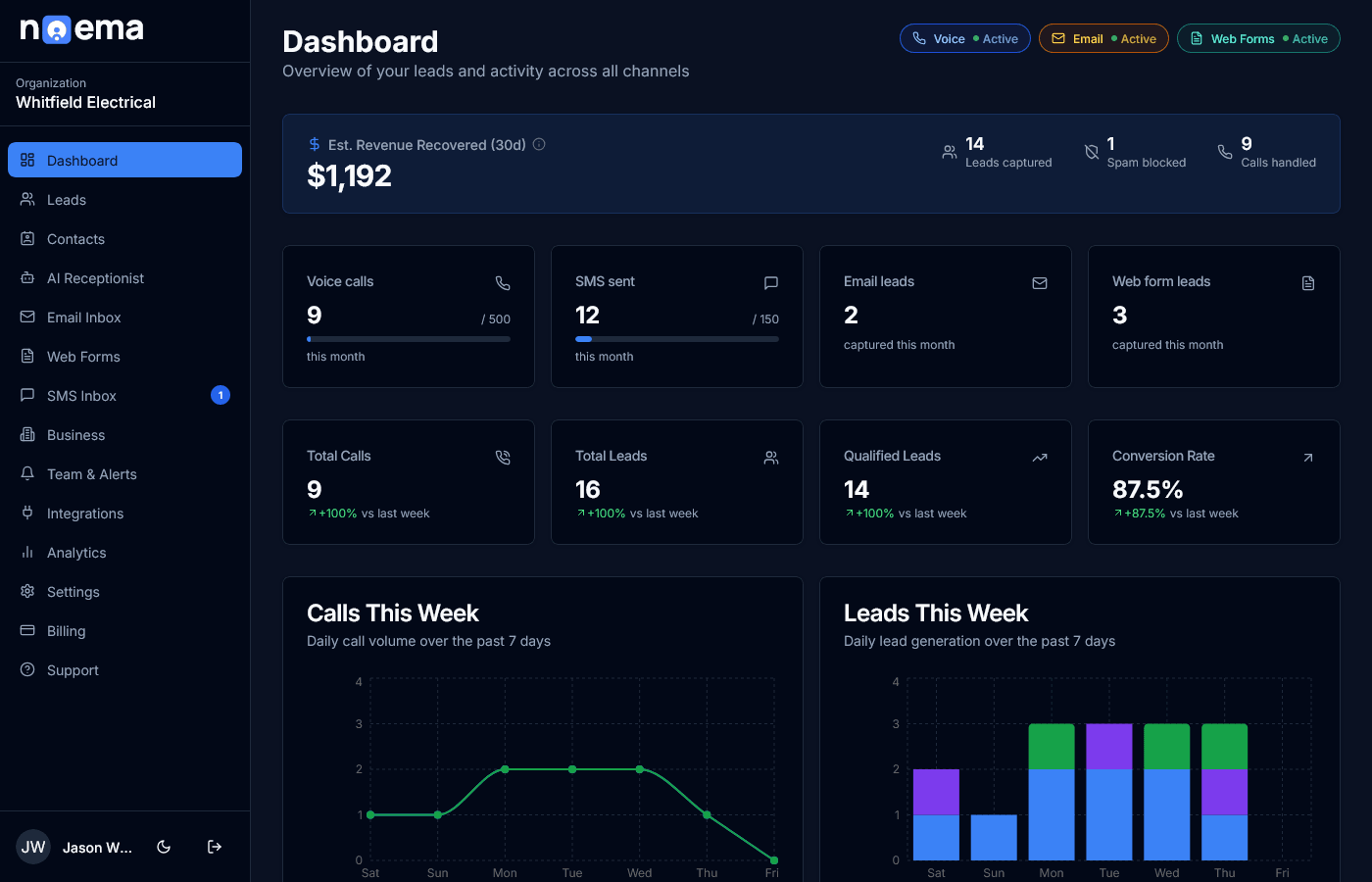Click the Tue bar in leads chart
Image resolution: width=1372 pixels, height=882 pixels.
pos(1109,792)
